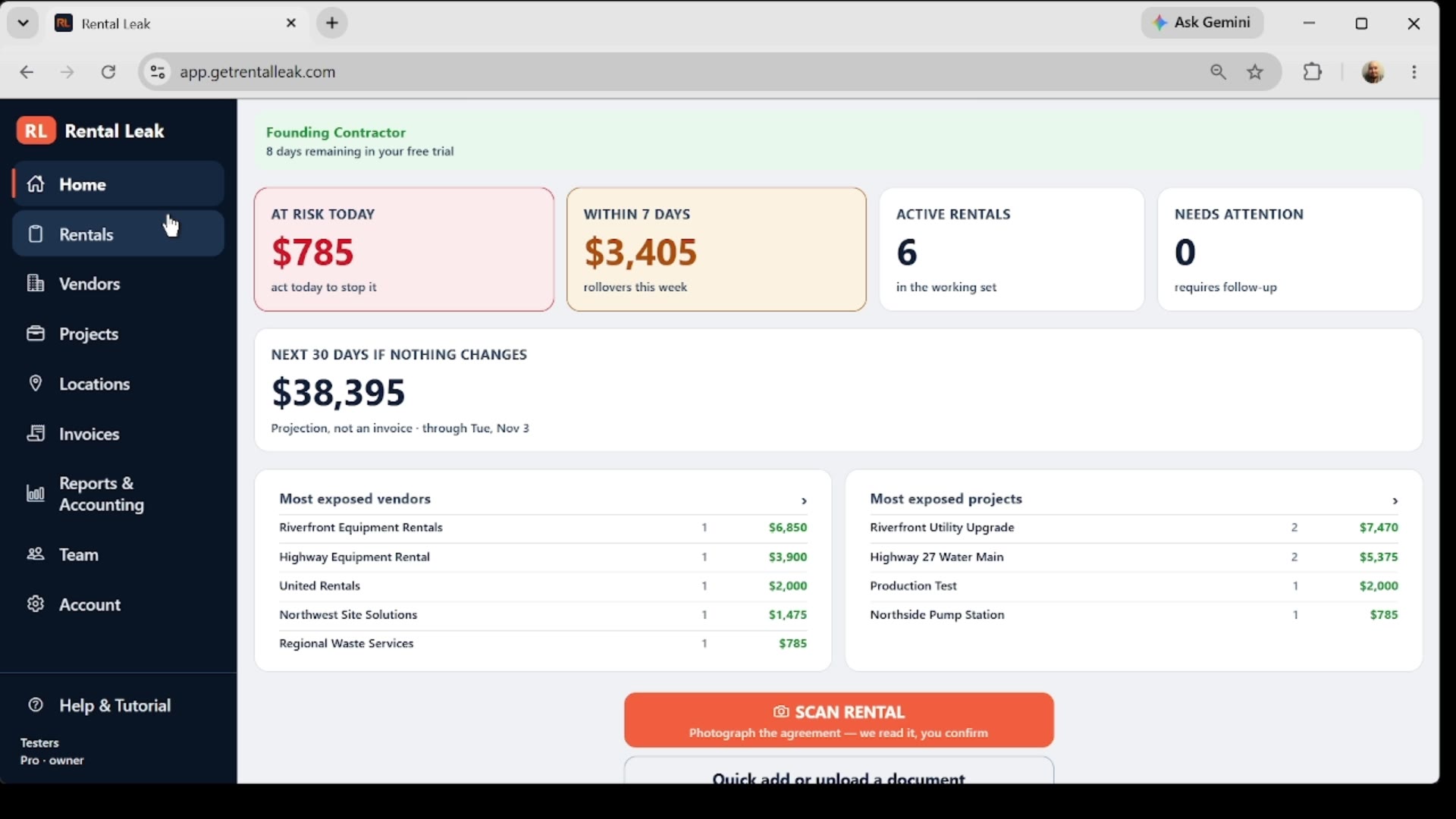
Task: Click the Projects briefcase icon
Action: 36,334
